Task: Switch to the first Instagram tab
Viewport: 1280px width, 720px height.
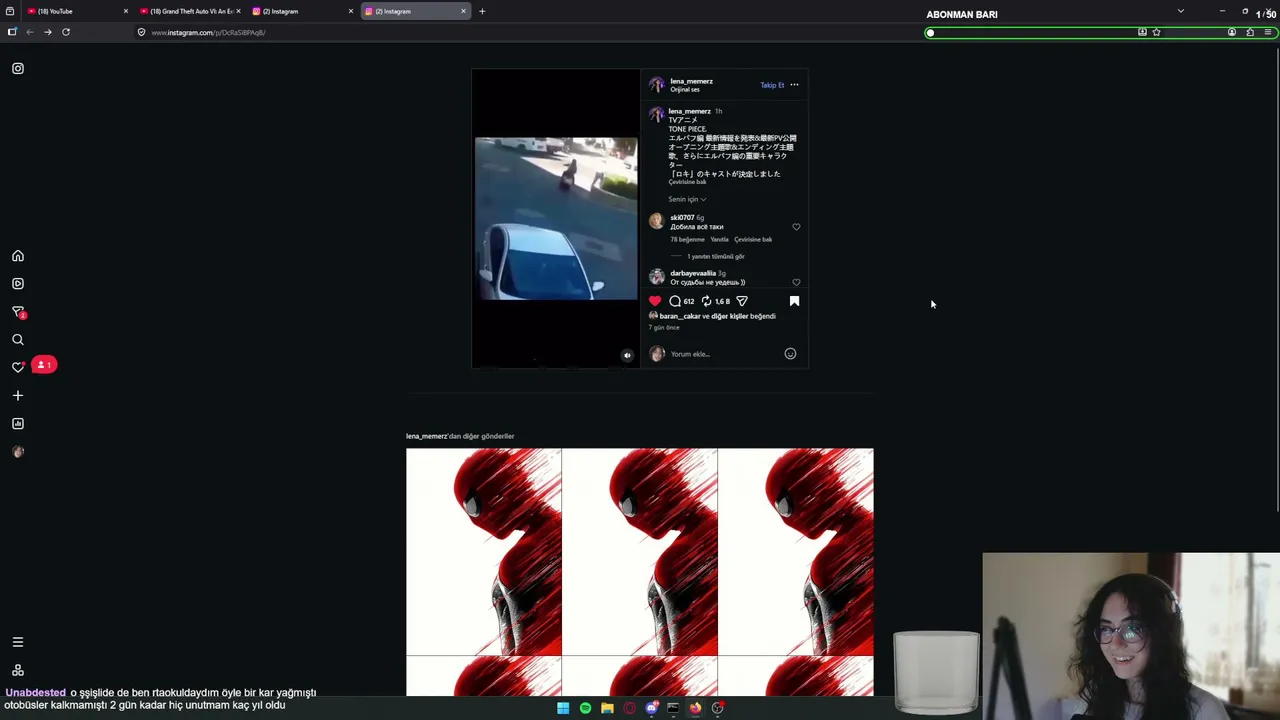Action: point(300,11)
